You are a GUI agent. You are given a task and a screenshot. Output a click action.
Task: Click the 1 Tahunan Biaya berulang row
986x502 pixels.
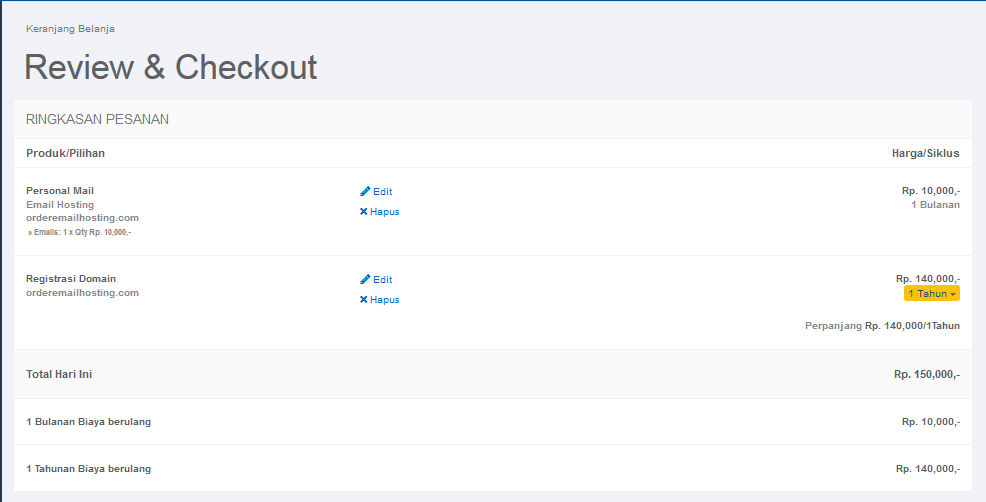click(493, 468)
